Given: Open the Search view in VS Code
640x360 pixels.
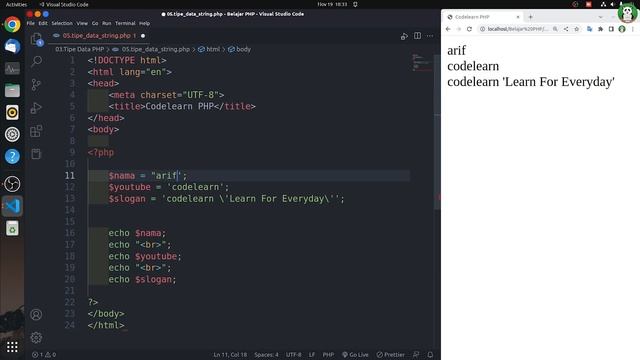Looking at the screenshot, I should click(36, 61).
